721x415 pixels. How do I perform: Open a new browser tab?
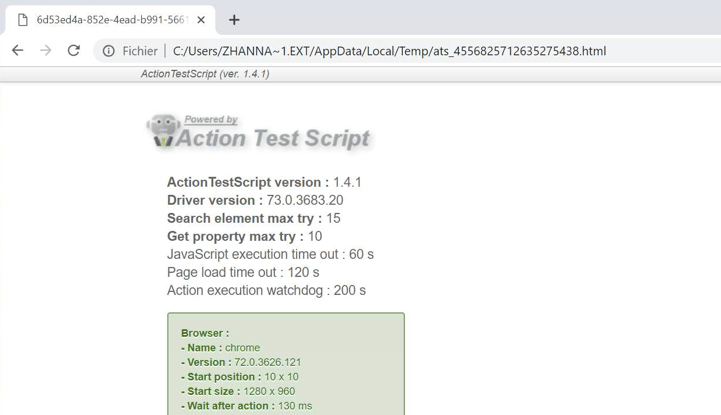coord(234,20)
